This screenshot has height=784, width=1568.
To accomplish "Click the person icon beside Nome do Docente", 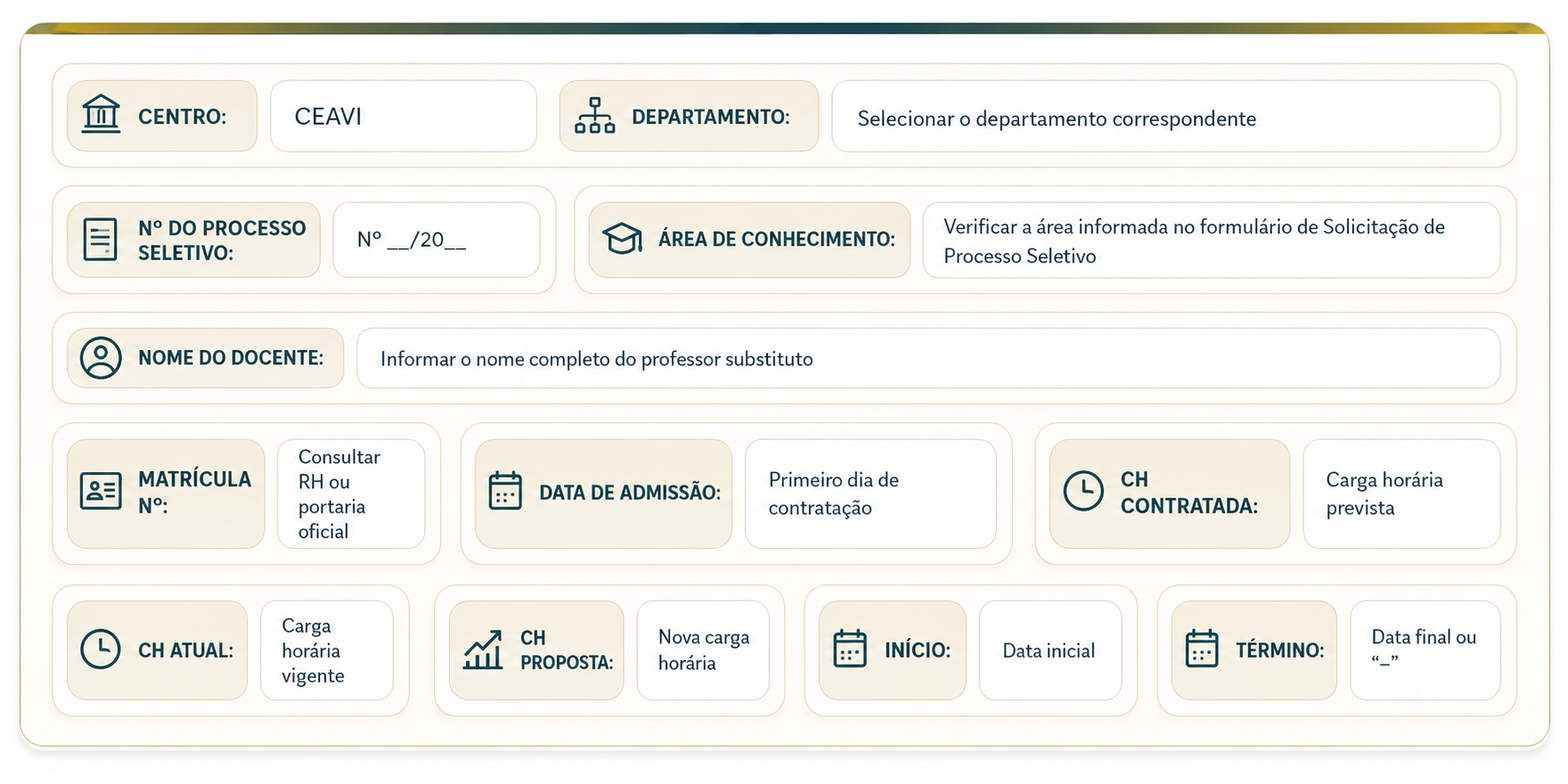I will click(101, 358).
